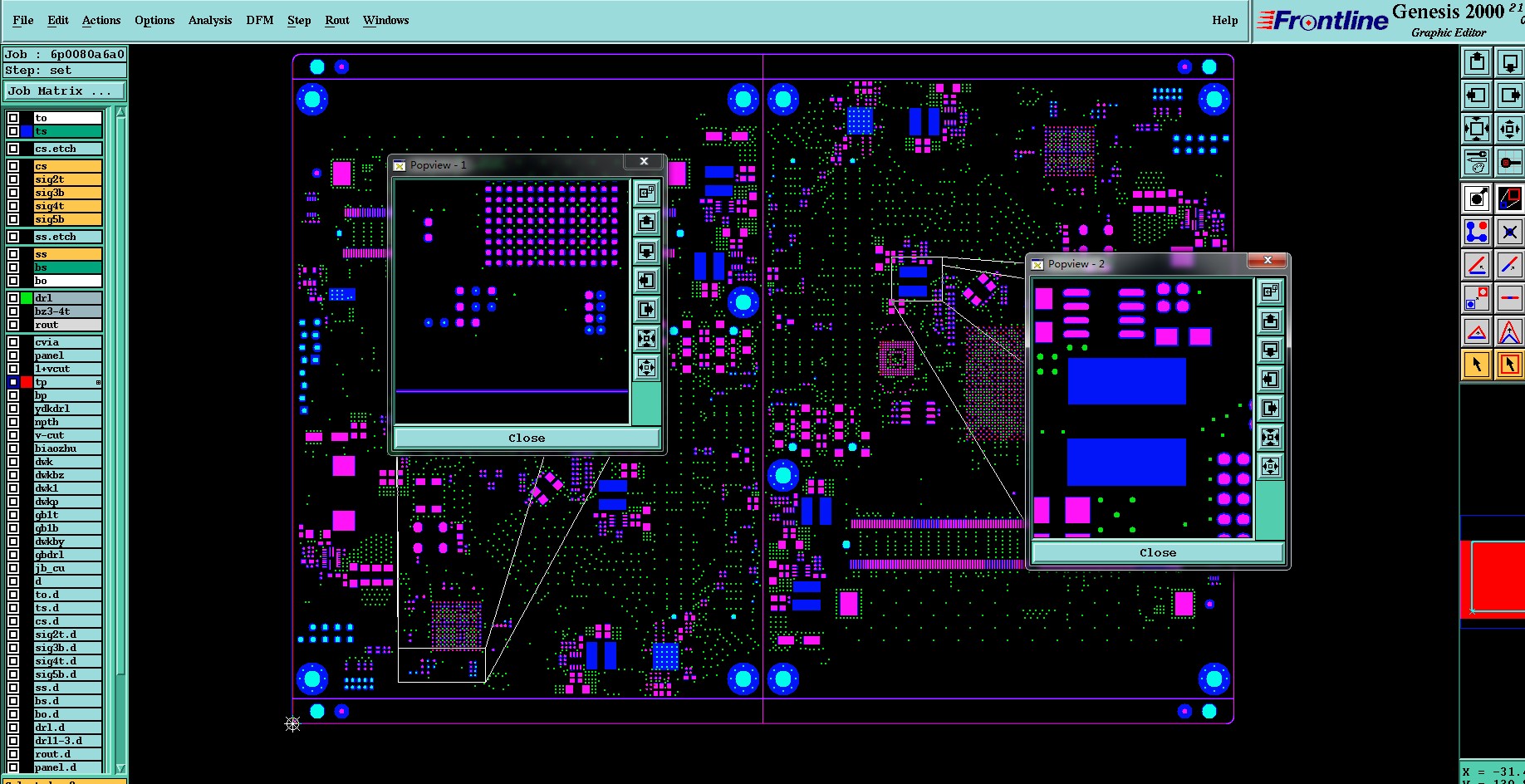The height and width of the screenshot is (784, 1525).
Task: Open the Actions menu
Action: (101, 20)
